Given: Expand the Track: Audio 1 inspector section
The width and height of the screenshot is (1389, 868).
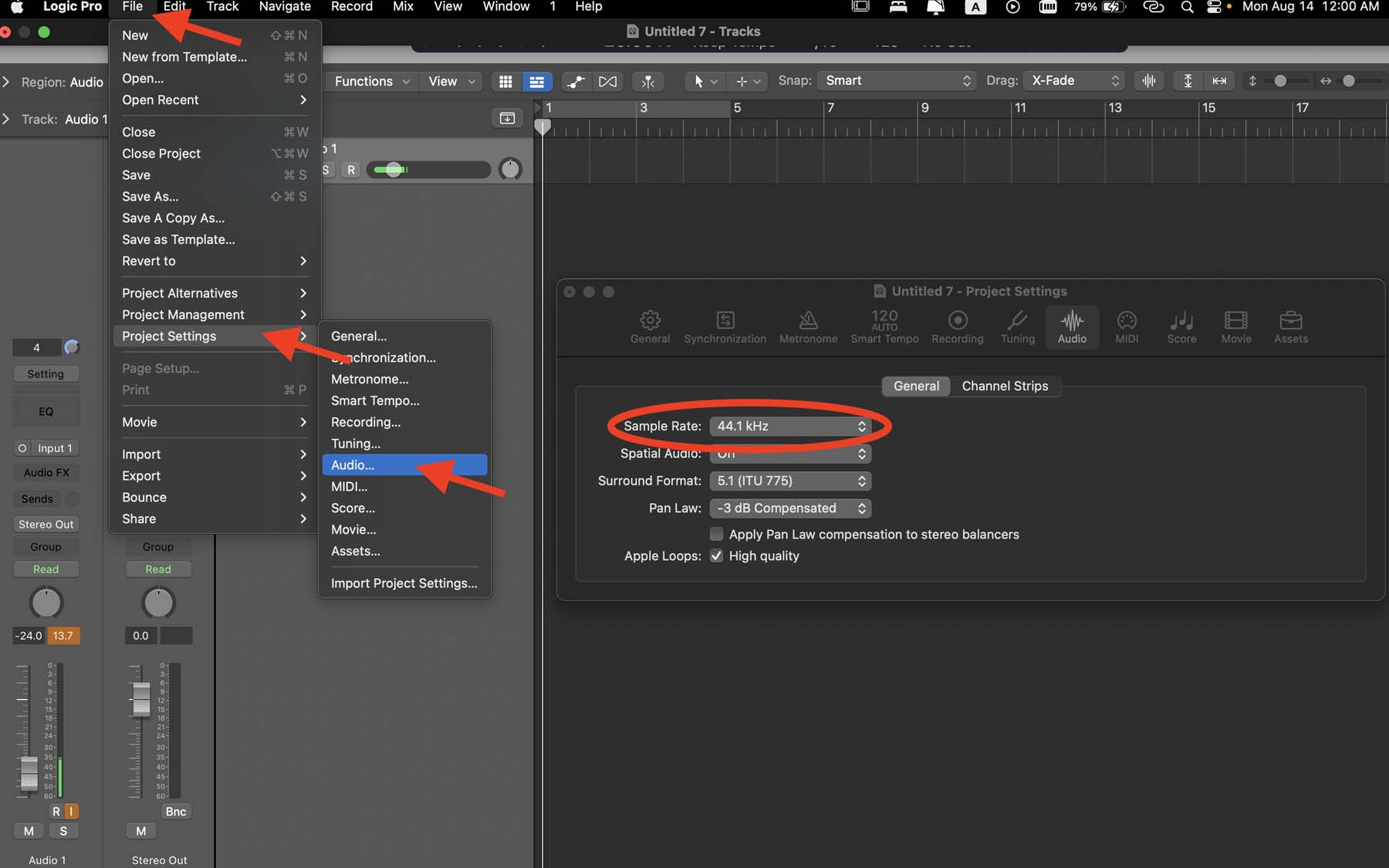Looking at the screenshot, I should [x=6, y=119].
